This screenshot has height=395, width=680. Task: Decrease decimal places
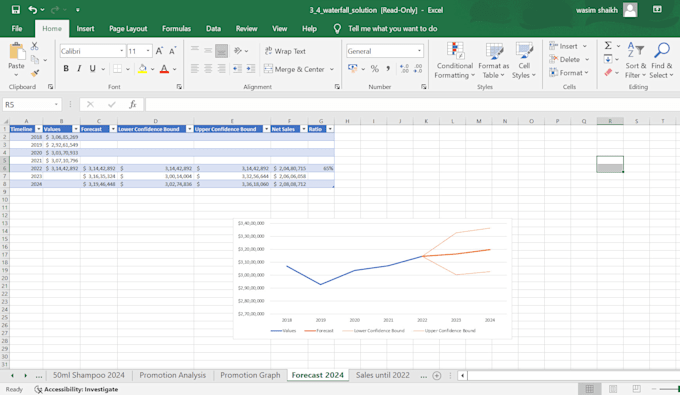[418, 69]
